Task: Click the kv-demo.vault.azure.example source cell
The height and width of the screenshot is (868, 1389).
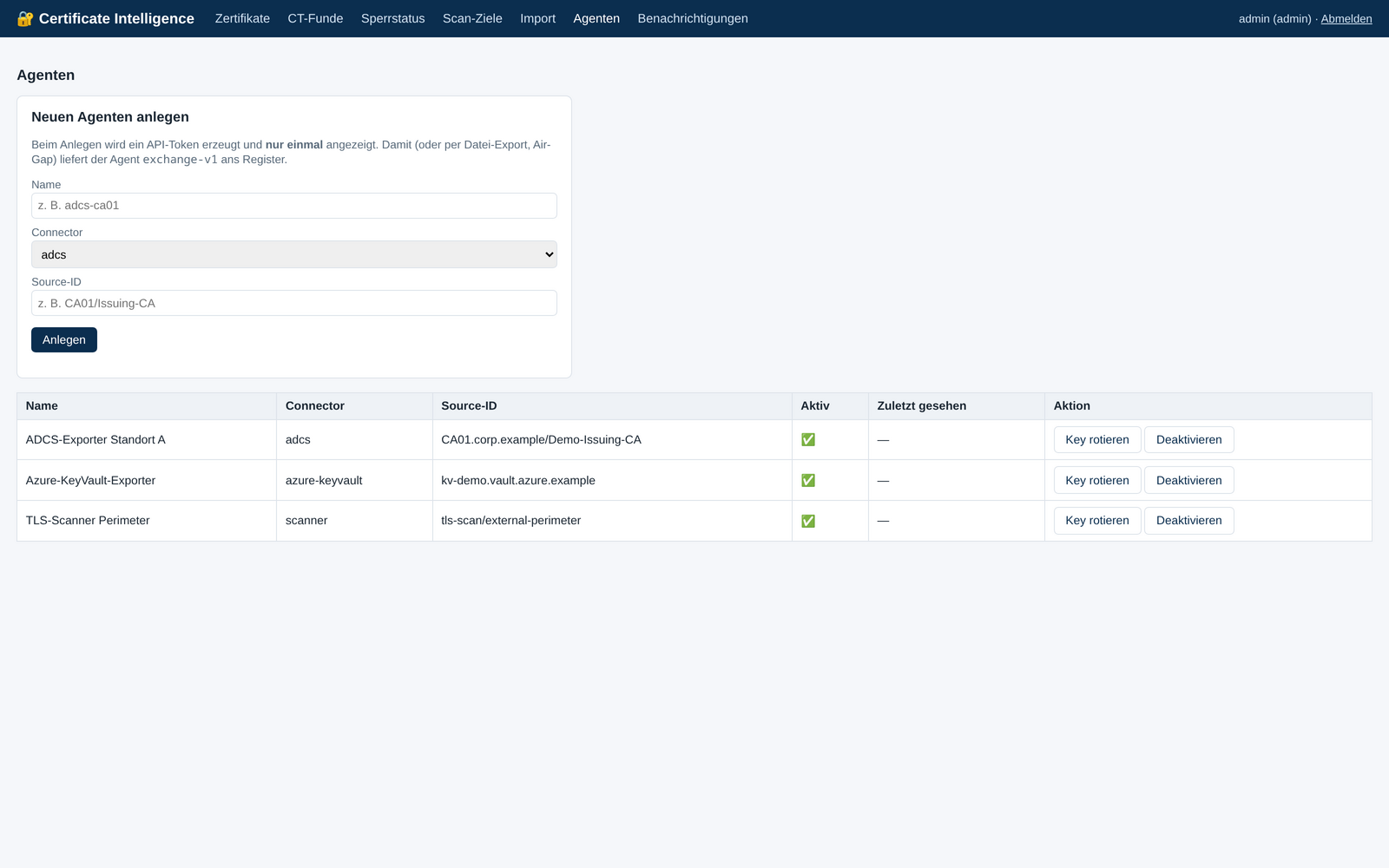Action: click(612, 480)
